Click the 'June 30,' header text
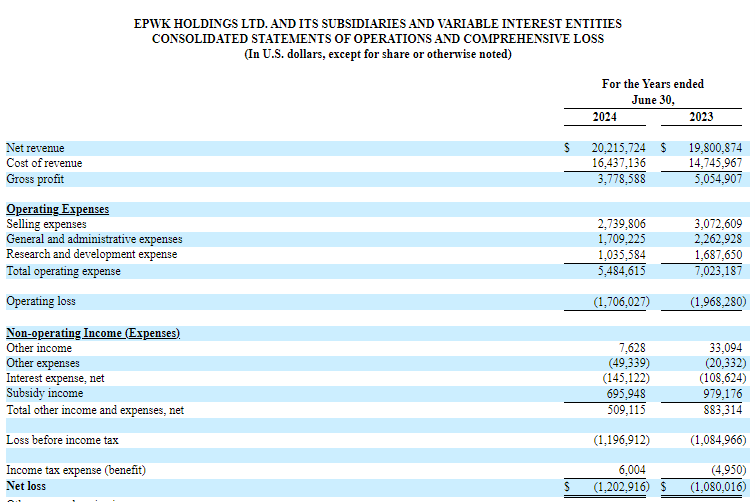755x502 pixels. coord(653,100)
